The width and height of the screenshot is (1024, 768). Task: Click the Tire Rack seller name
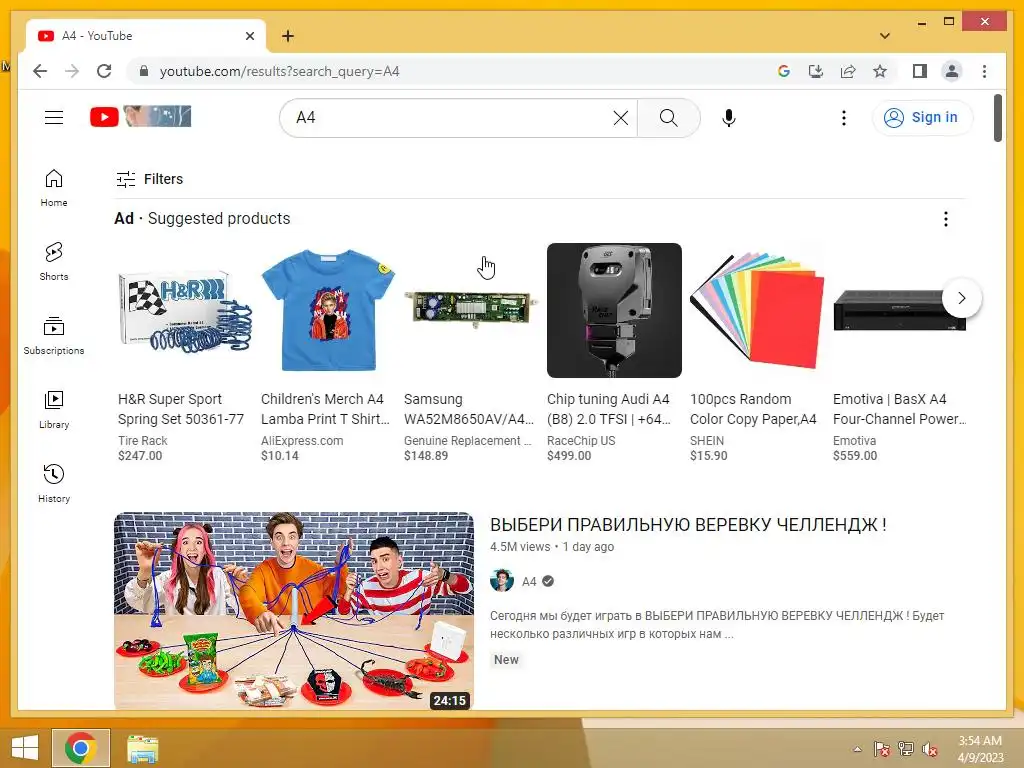coord(142,441)
